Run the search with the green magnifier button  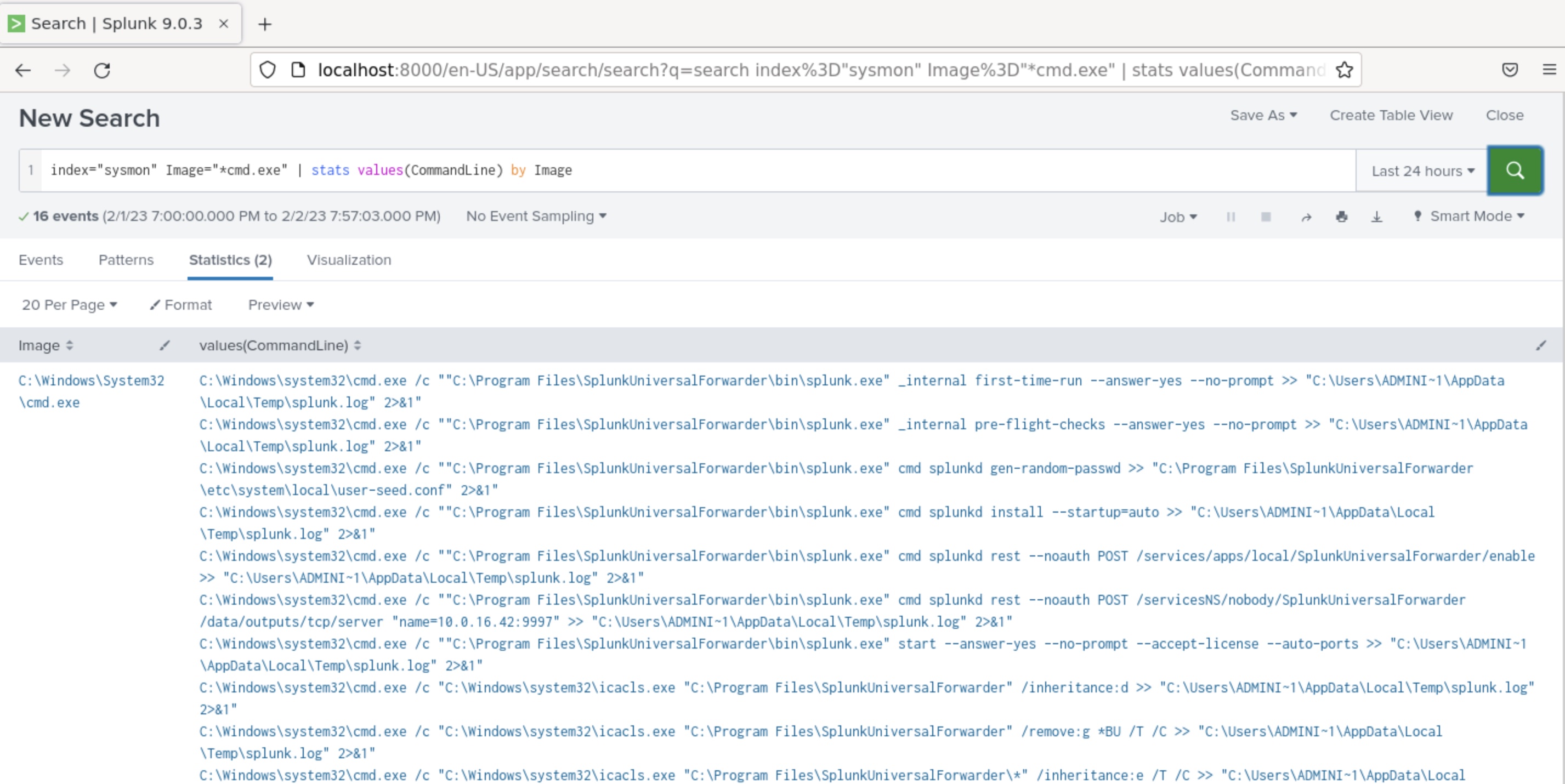coord(1514,171)
